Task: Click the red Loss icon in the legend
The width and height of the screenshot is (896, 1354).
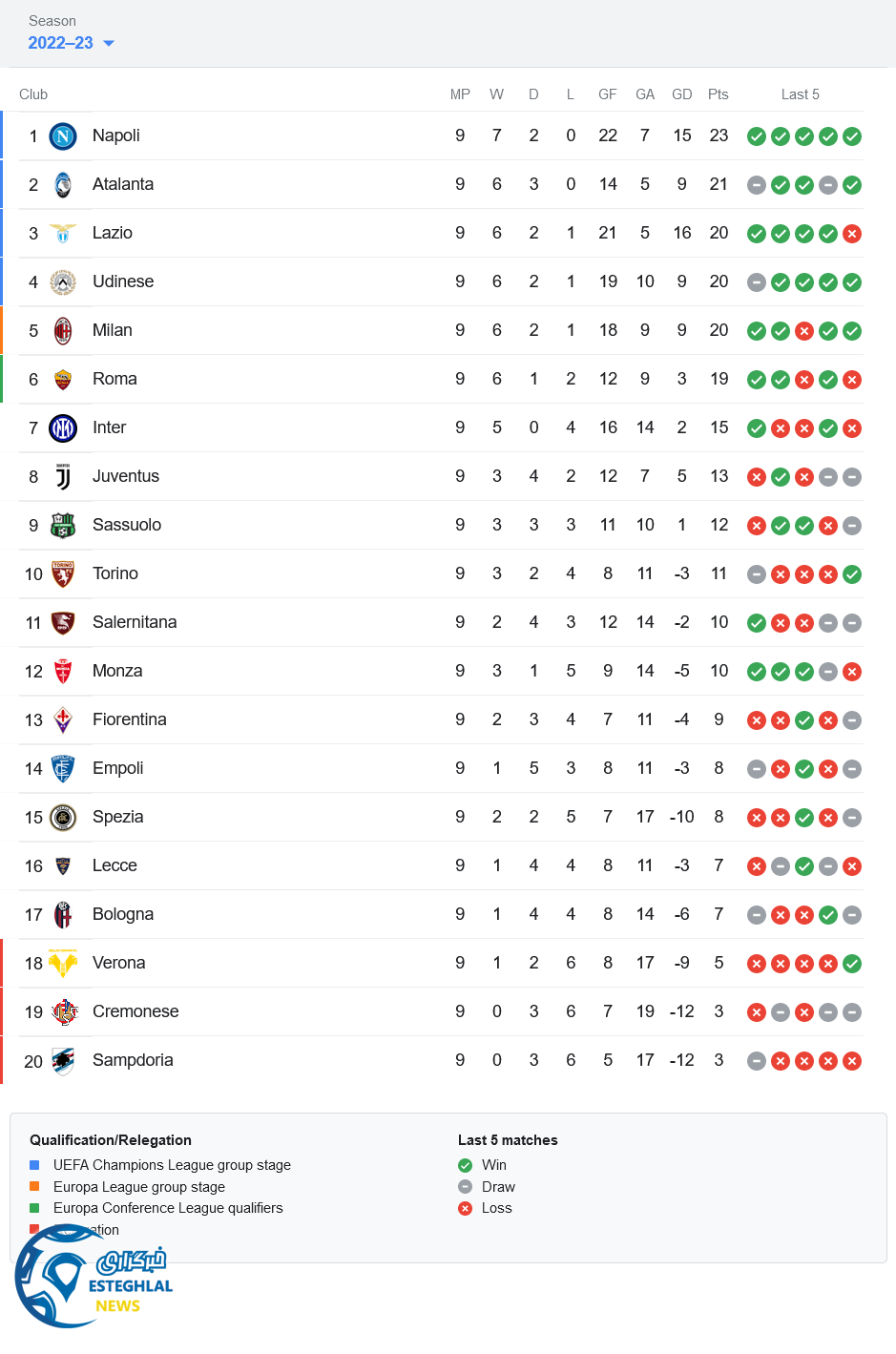Action: [x=466, y=1208]
